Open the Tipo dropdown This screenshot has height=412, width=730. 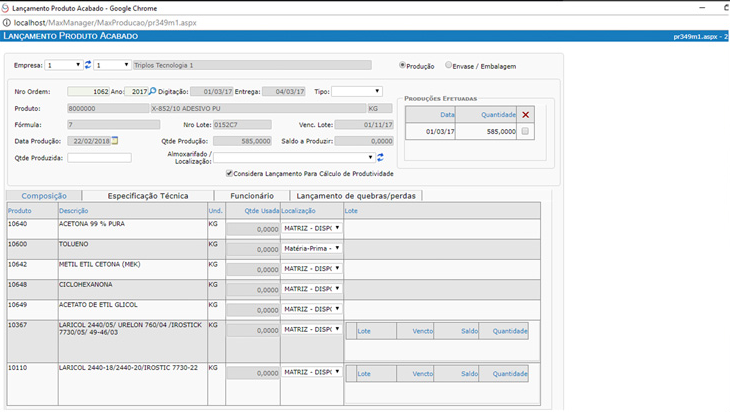tap(356, 91)
